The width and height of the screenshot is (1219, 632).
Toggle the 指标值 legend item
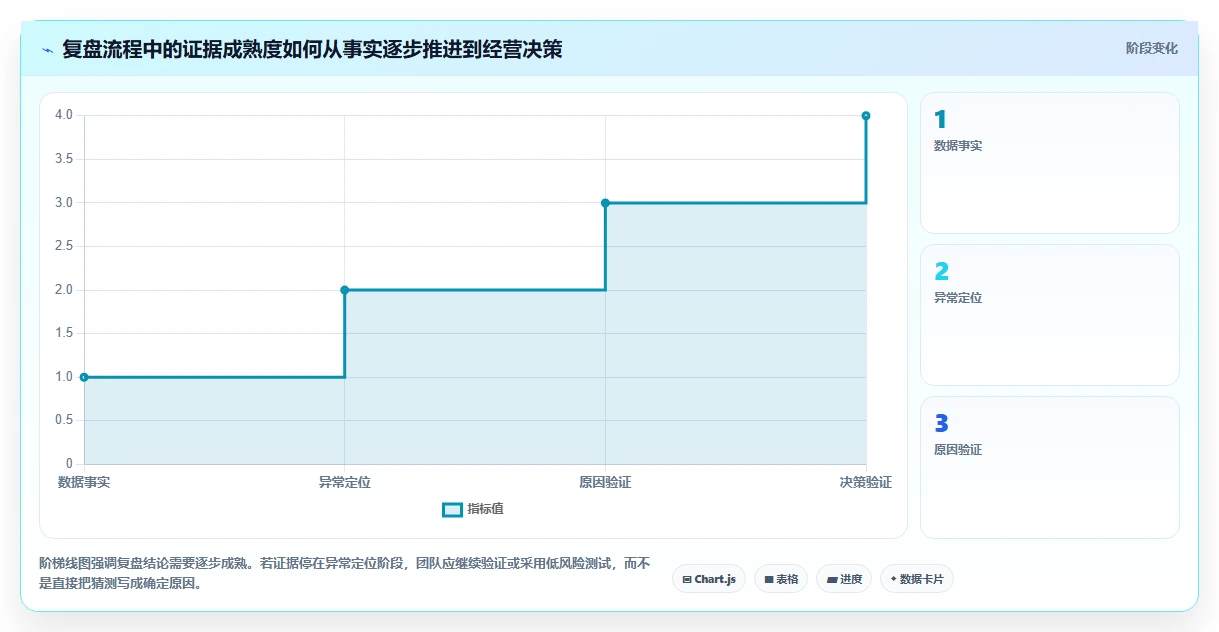[x=473, y=509]
